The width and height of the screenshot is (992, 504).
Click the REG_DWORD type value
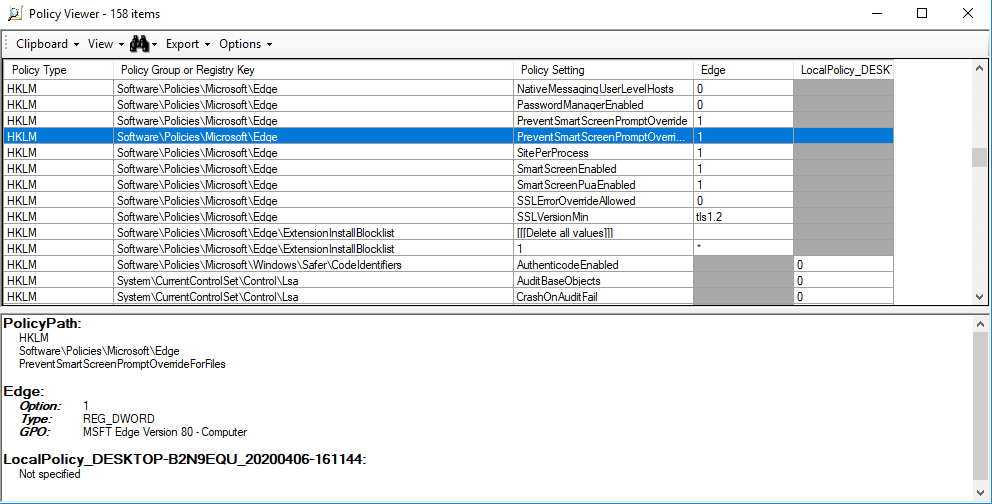[118, 419]
